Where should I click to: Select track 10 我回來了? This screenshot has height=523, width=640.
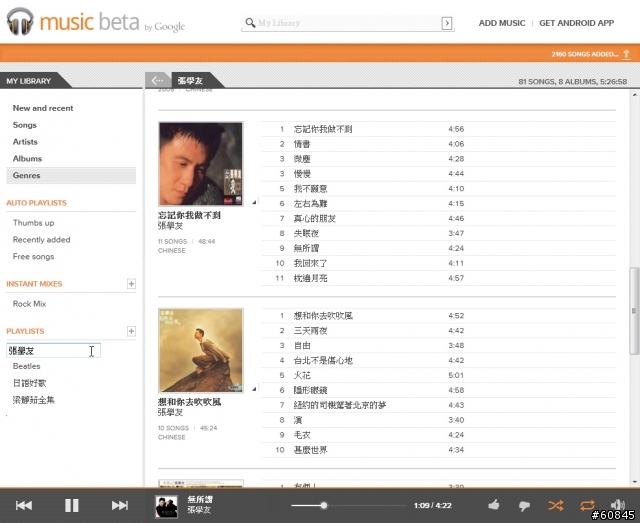[438, 263]
